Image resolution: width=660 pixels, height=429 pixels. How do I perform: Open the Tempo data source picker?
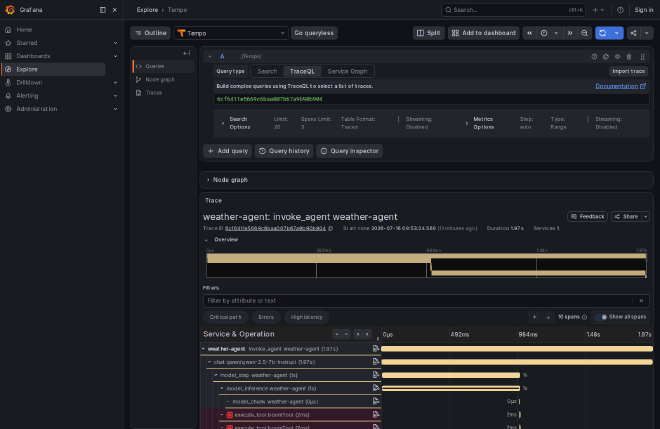231,33
